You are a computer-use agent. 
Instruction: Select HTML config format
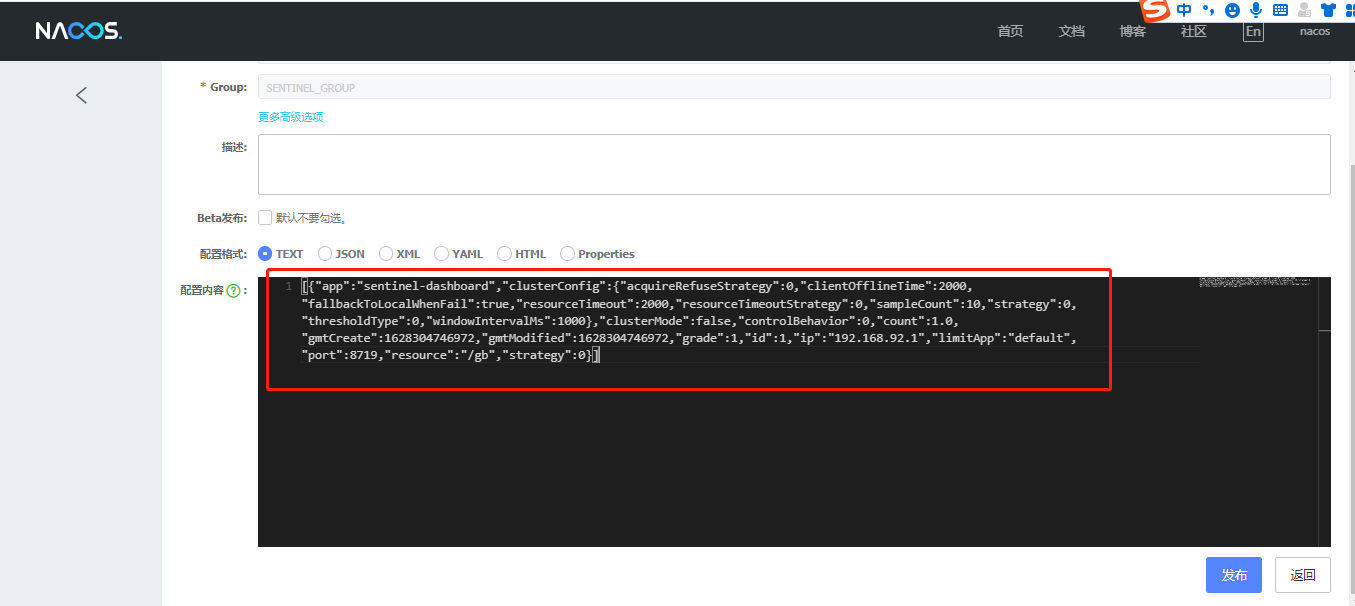[504, 254]
